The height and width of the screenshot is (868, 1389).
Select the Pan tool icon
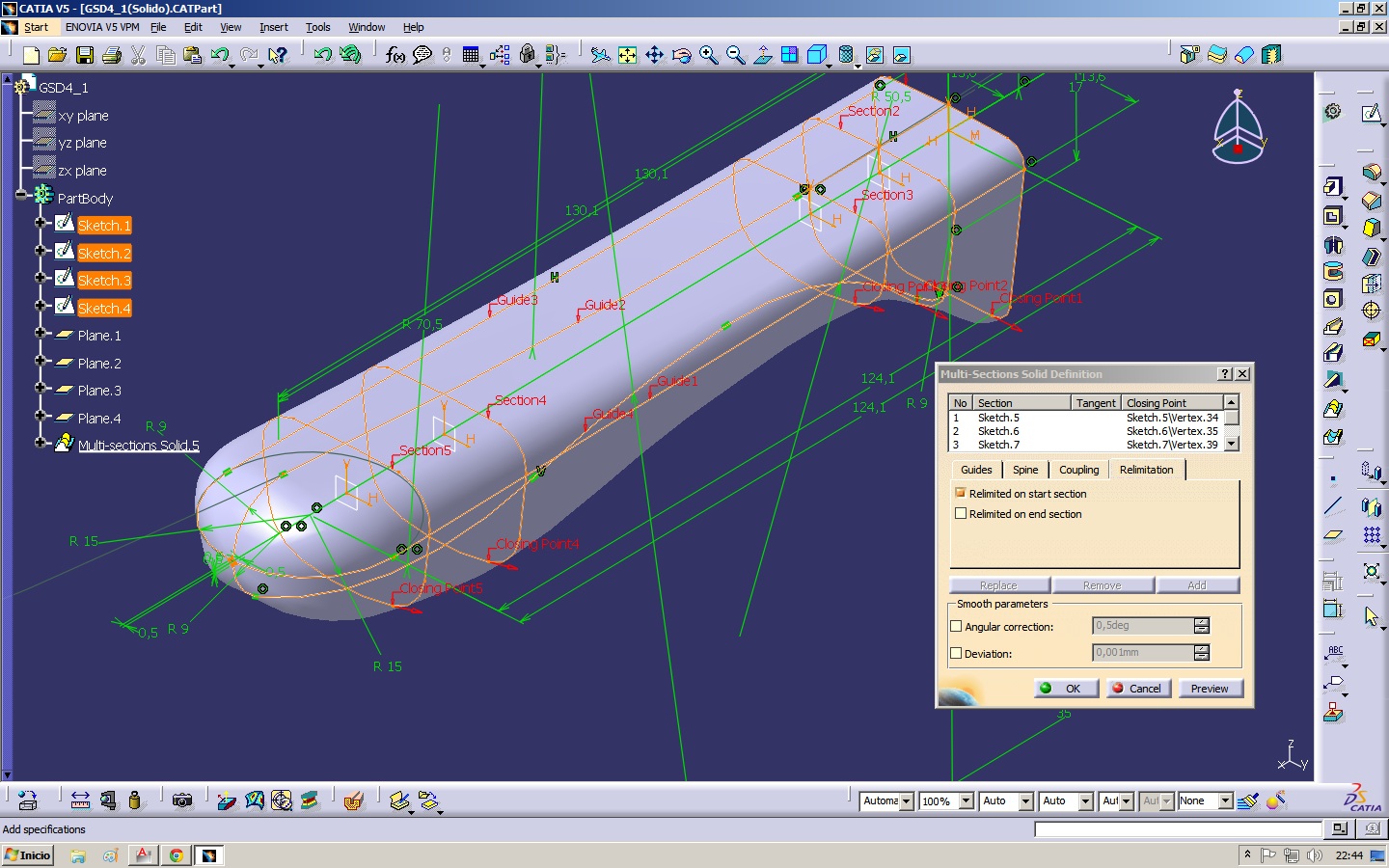[654, 55]
